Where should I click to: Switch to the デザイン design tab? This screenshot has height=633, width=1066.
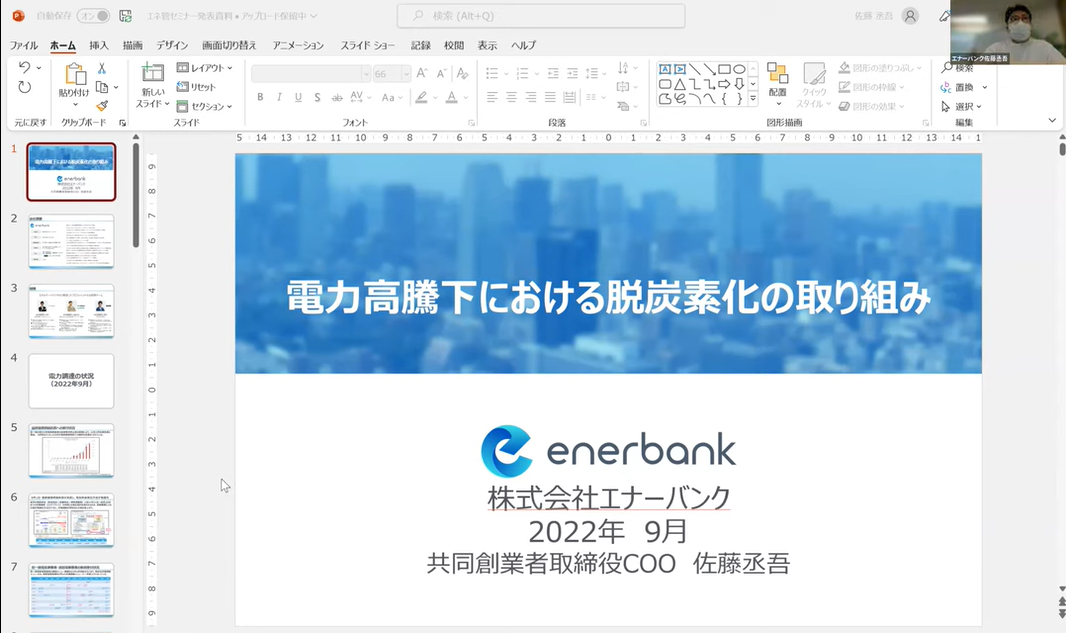[172, 46]
